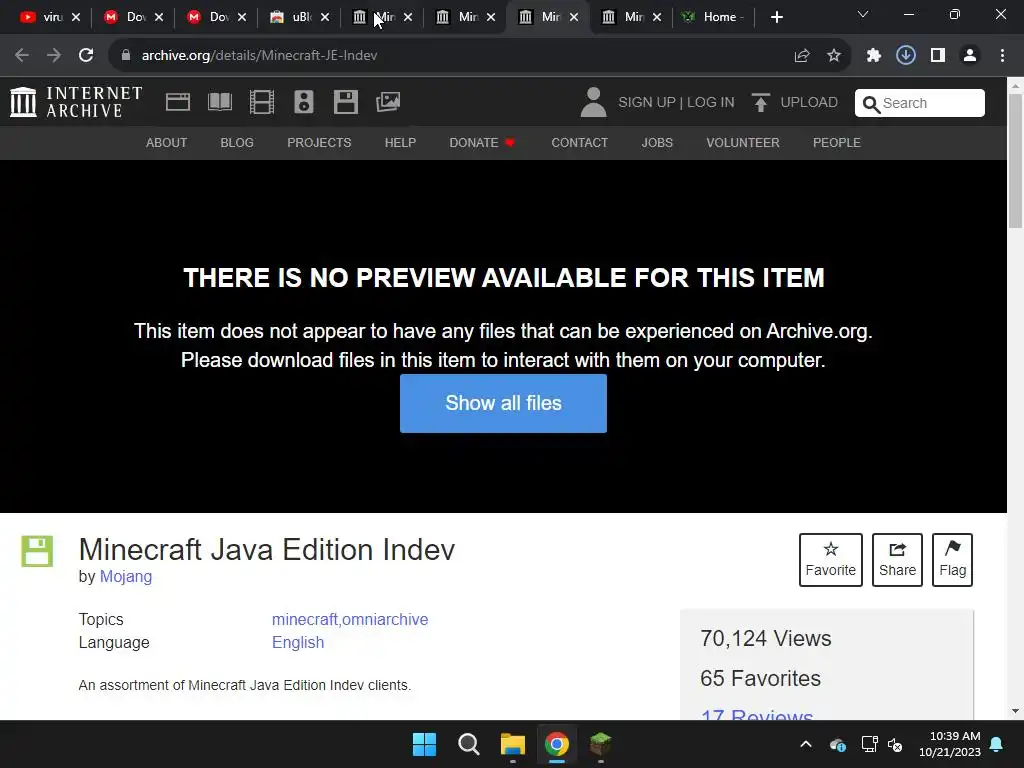
Task: Toggle the browser side panel icon
Action: coord(938,56)
